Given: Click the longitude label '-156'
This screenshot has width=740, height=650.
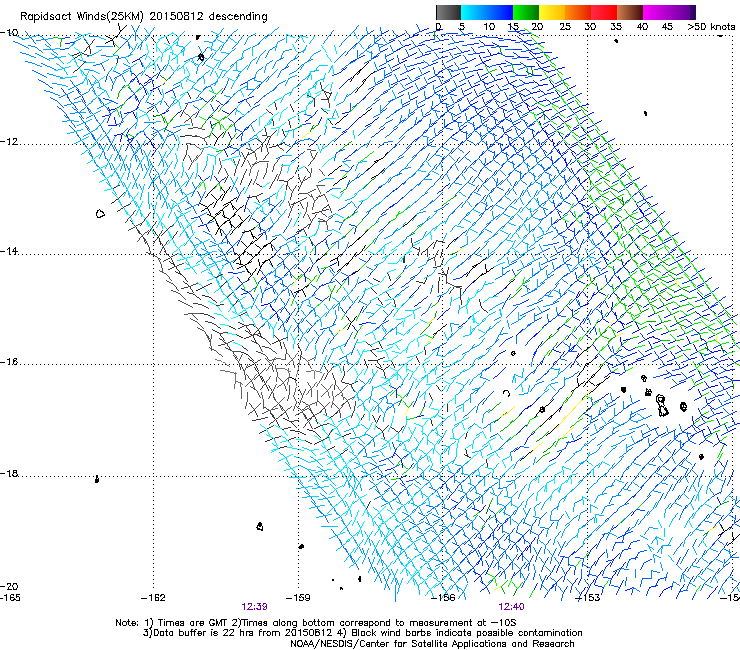Looking at the screenshot, I should (443, 598).
